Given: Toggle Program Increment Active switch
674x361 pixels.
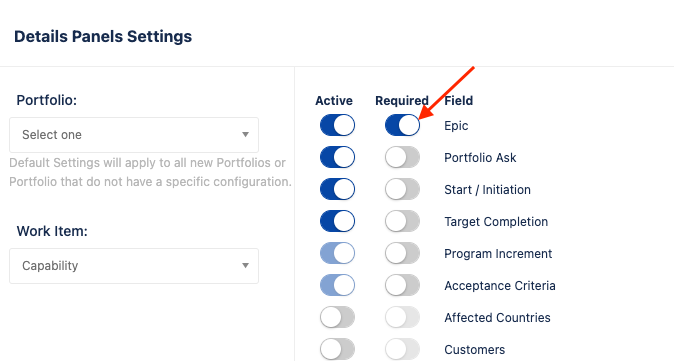Looking at the screenshot, I should point(337,253).
